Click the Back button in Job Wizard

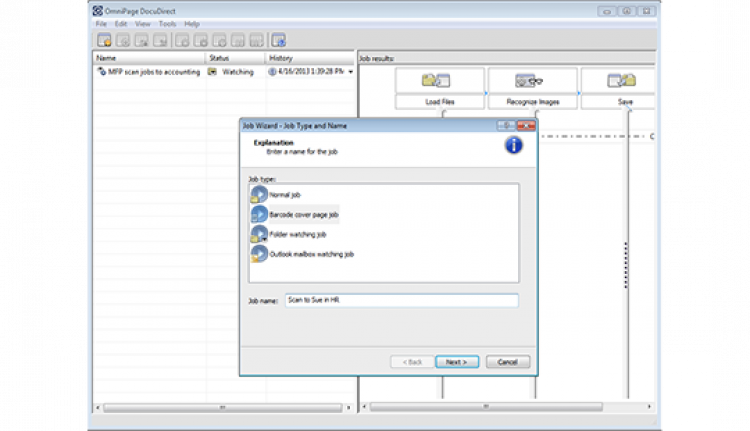[x=412, y=362]
